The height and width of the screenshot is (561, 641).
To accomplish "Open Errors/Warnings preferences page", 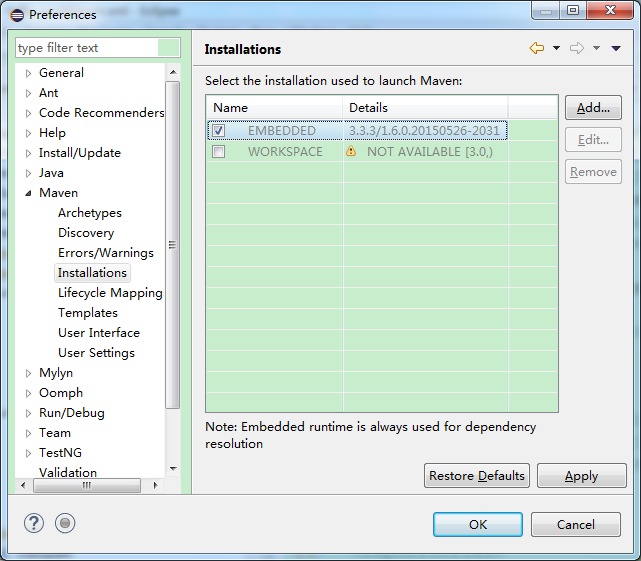I will (x=106, y=253).
